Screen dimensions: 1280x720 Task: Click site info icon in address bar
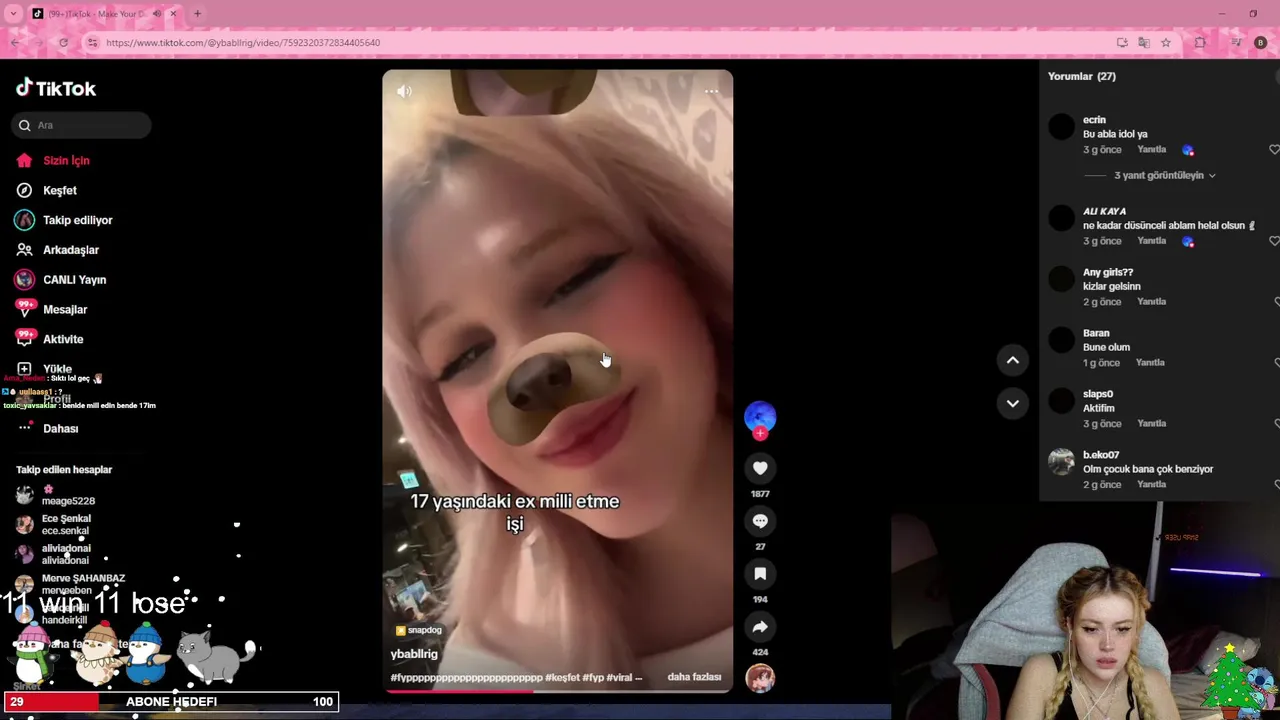[x=92, y=43]
